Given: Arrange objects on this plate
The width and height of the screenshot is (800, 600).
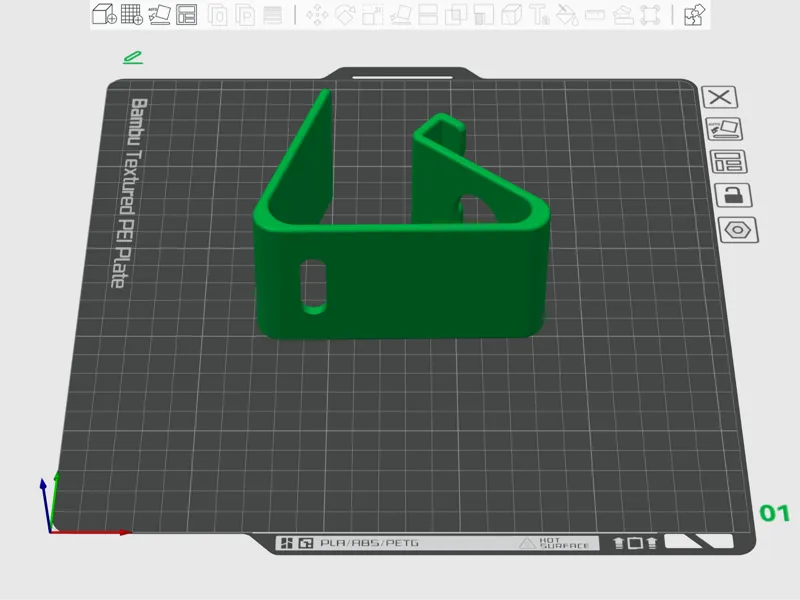Looking at the screenshot, I should coord(728,162).
